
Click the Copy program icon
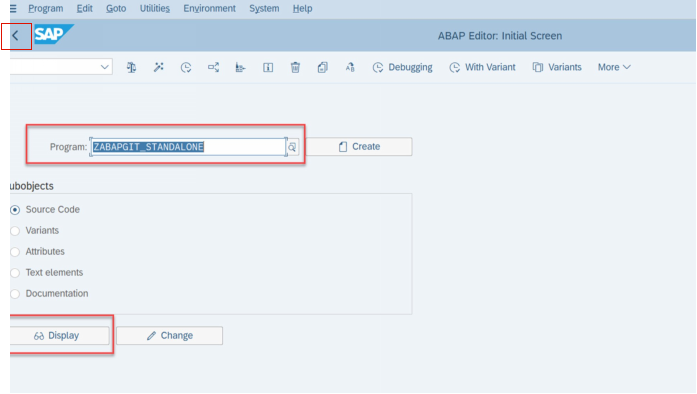[323, 67]
